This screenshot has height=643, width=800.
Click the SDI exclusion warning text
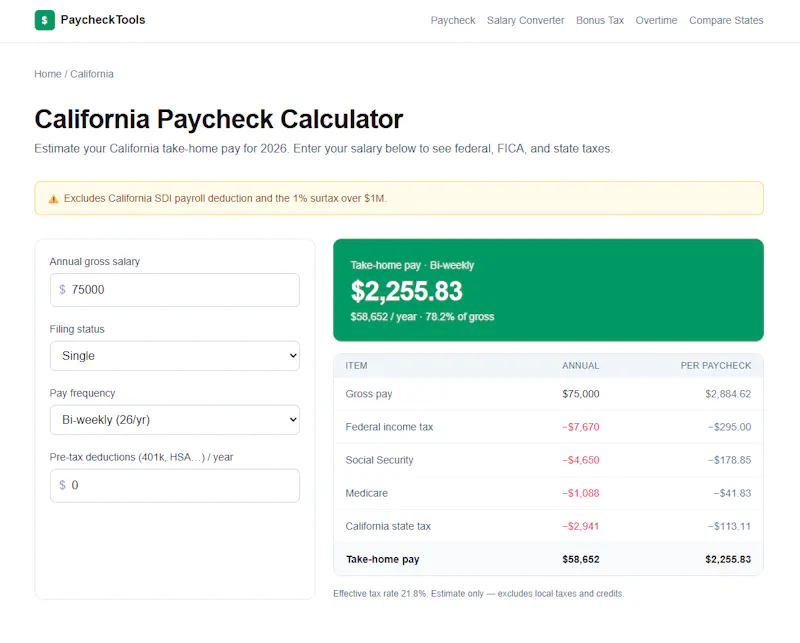point(225,199)
